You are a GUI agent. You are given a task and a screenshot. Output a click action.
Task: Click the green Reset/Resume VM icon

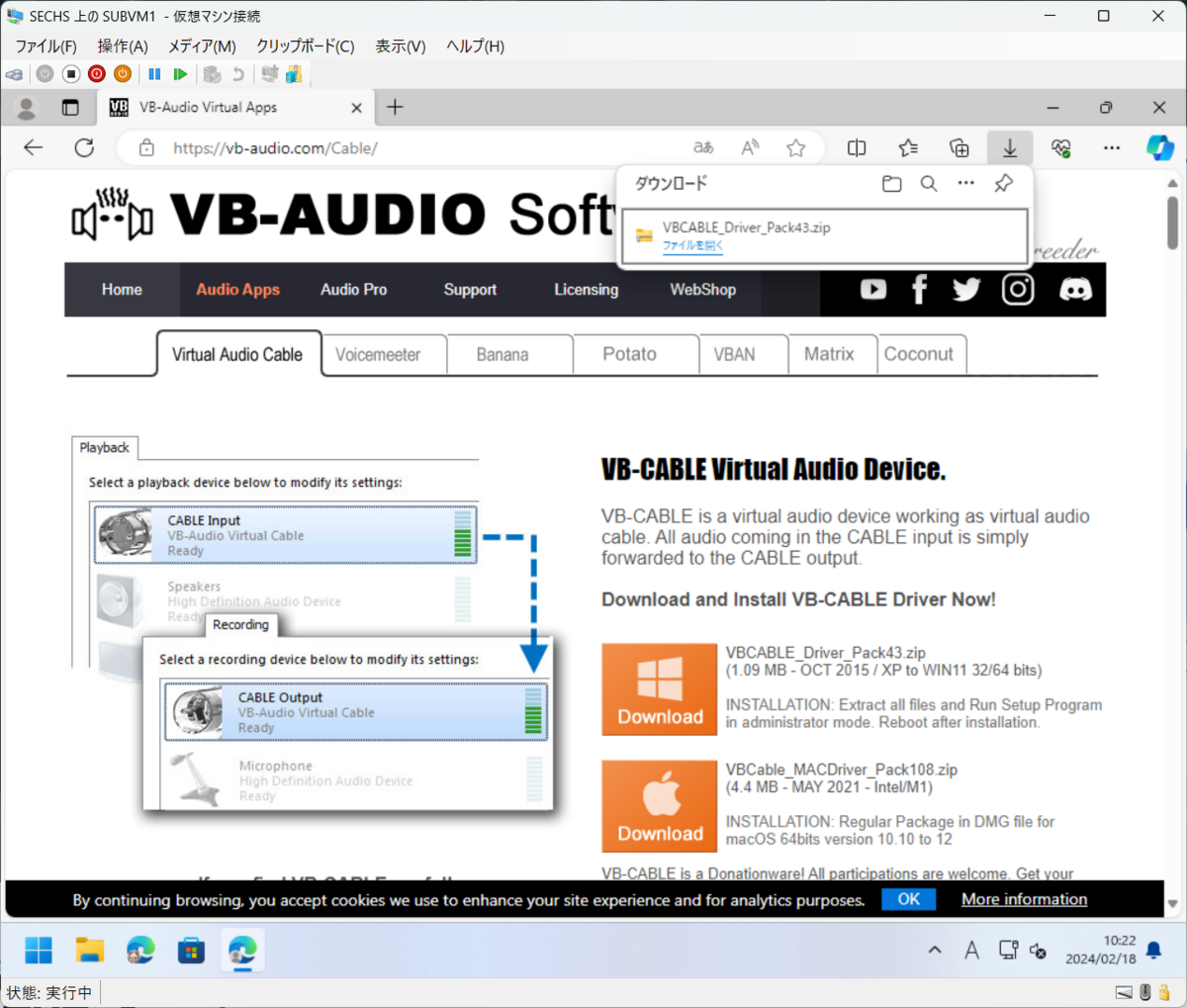pyautogui.click(x=180, y=74)
